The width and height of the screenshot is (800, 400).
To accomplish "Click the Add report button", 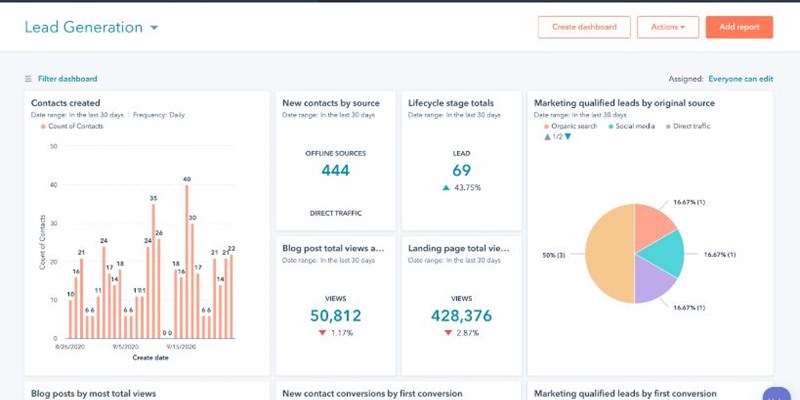I will [738, 27].
